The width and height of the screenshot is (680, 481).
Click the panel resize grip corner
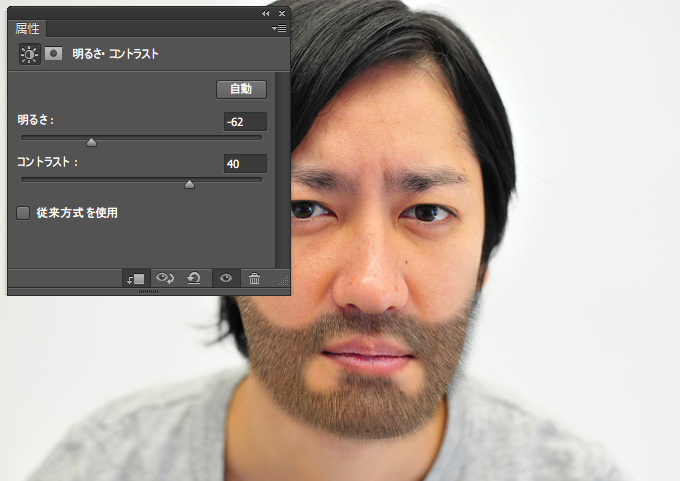click(x=284, y=281)
